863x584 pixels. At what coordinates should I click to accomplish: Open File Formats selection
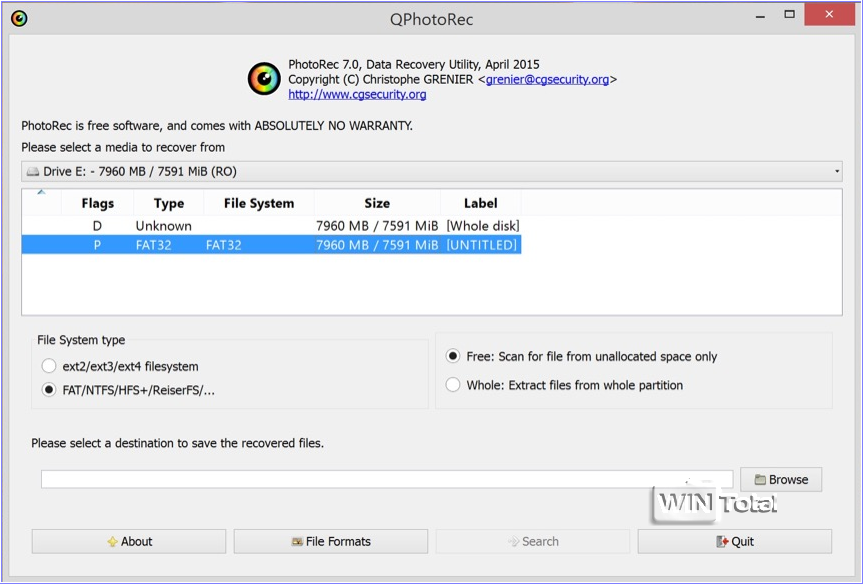coord(331,542)
